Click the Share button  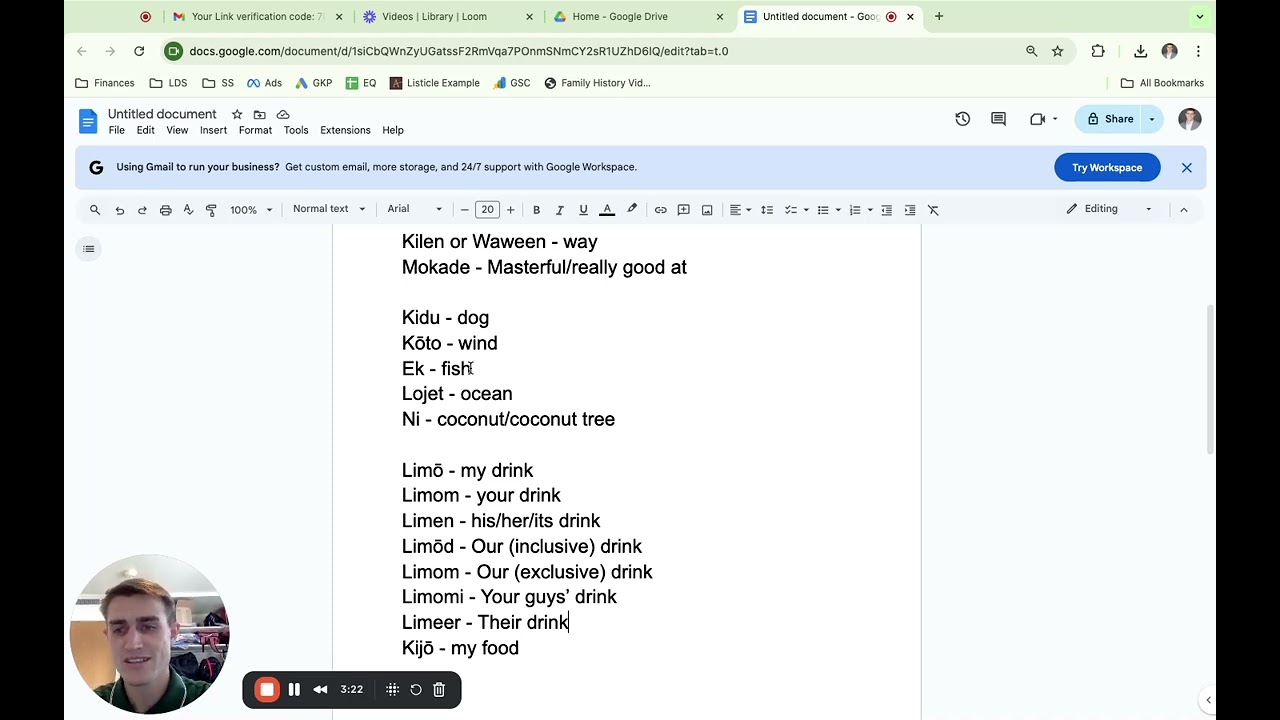(1110, 119)
